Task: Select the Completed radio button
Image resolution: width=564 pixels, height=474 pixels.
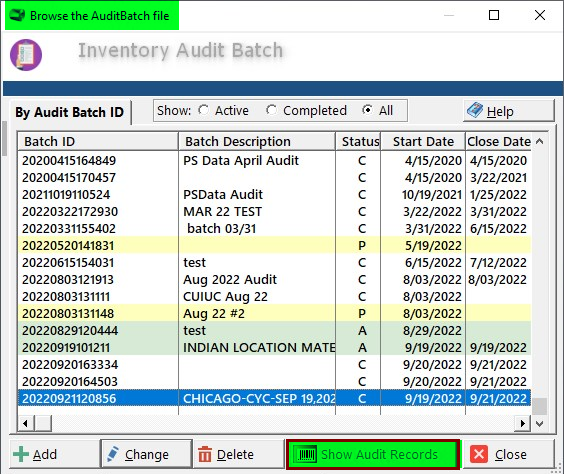Action: tap(271, 110)
